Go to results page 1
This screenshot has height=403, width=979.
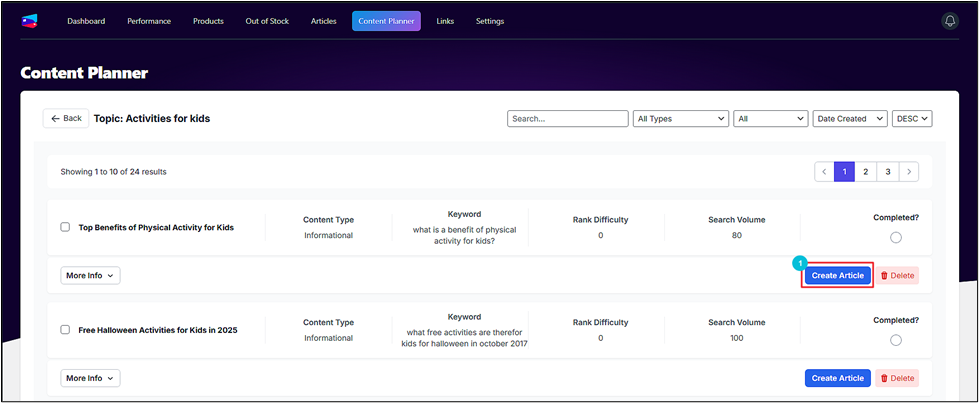coord(844,171)
